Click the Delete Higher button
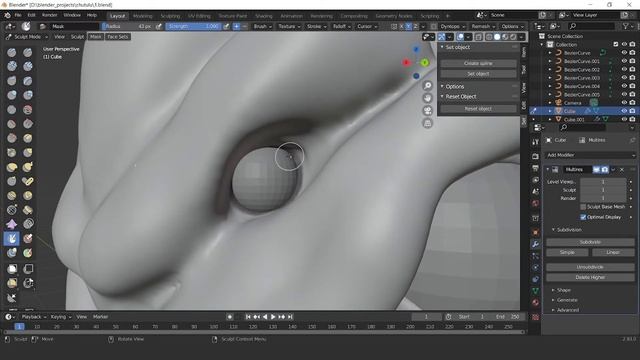The width and height of the screenshot is (640, 360). pos(590,277)
